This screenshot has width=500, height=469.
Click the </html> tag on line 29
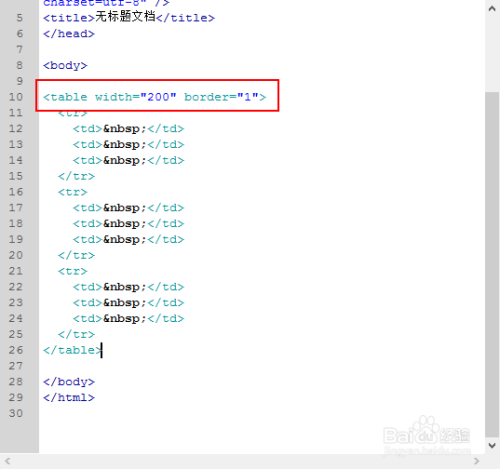click(69, 398)
